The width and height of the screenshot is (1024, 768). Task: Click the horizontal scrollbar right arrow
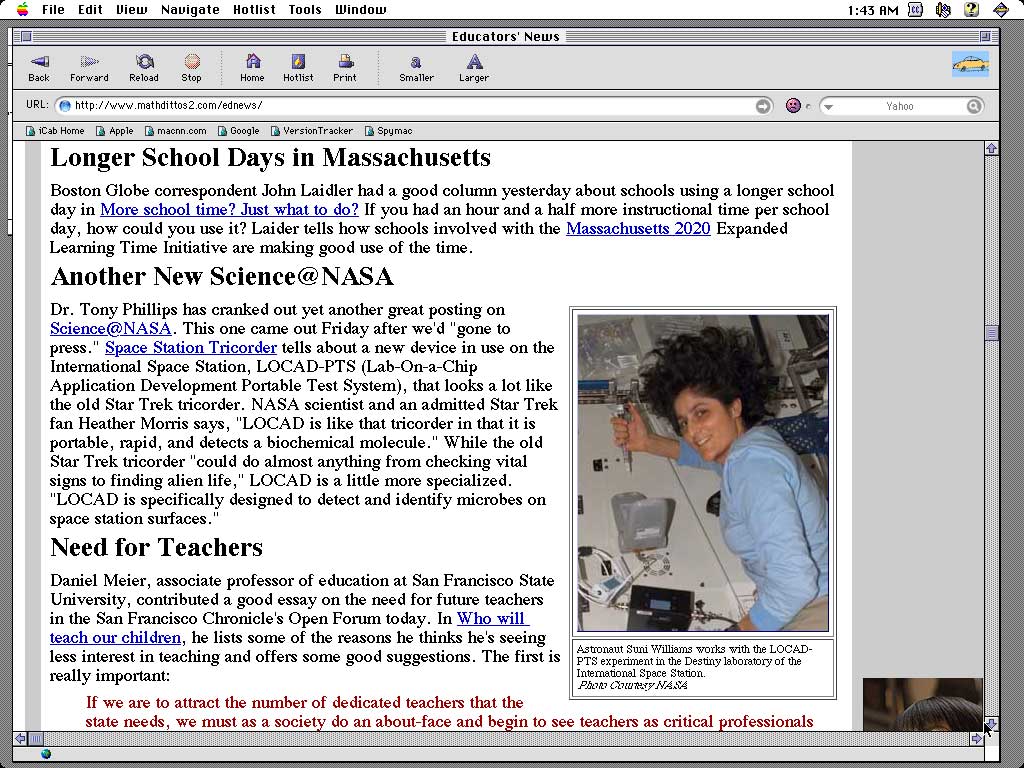pyautogui.click(x=976, y=739)
